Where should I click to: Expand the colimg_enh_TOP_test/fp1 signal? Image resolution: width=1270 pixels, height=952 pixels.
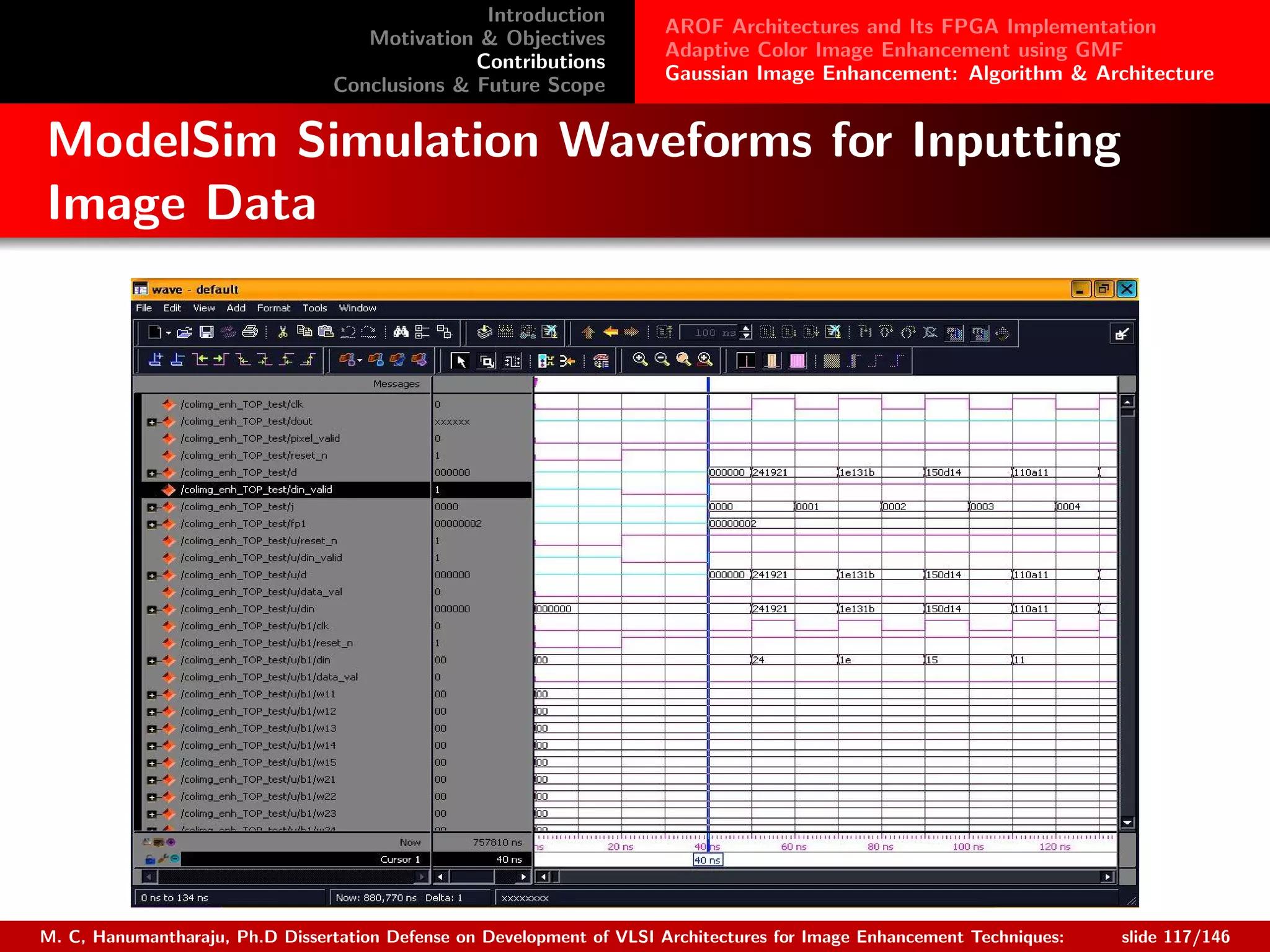click(151, 525)
